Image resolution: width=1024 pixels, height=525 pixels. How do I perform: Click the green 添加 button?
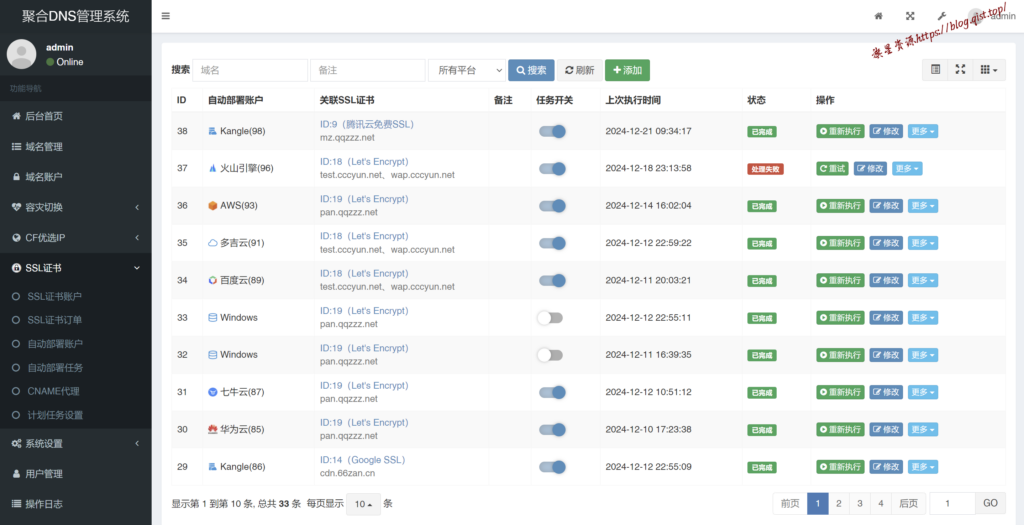627,70
